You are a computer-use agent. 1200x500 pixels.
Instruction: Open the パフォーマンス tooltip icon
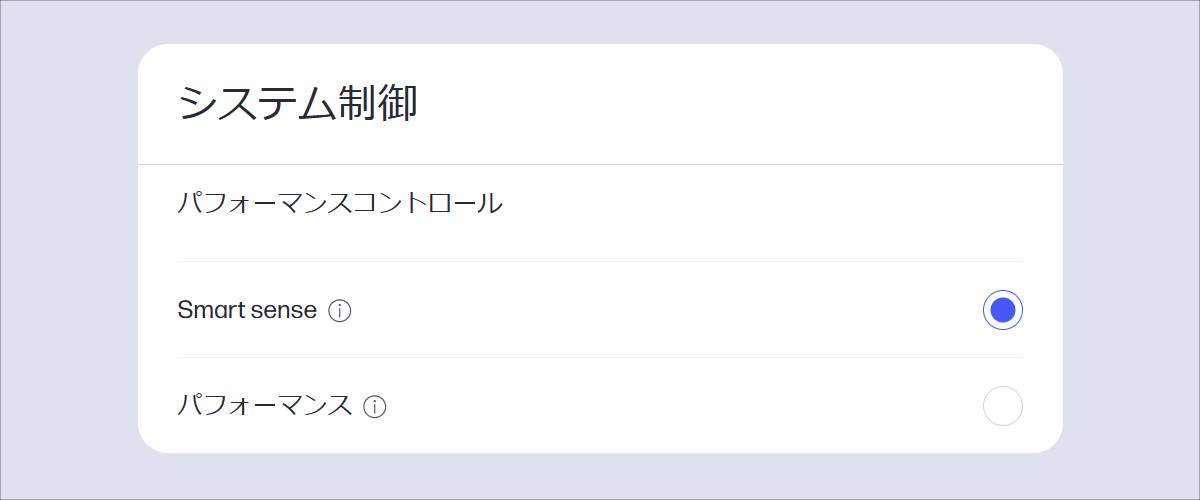(375, 407)
